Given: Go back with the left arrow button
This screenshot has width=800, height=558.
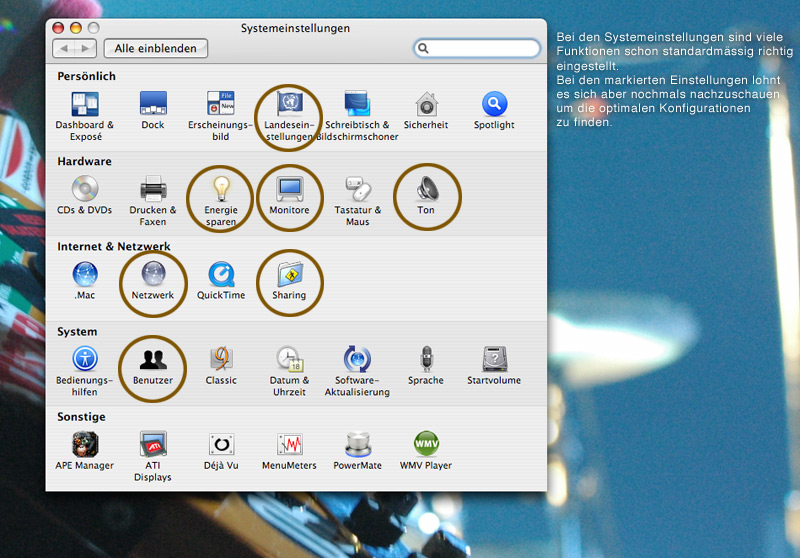Looking at the screenshot, I should (x=64, y=48).
